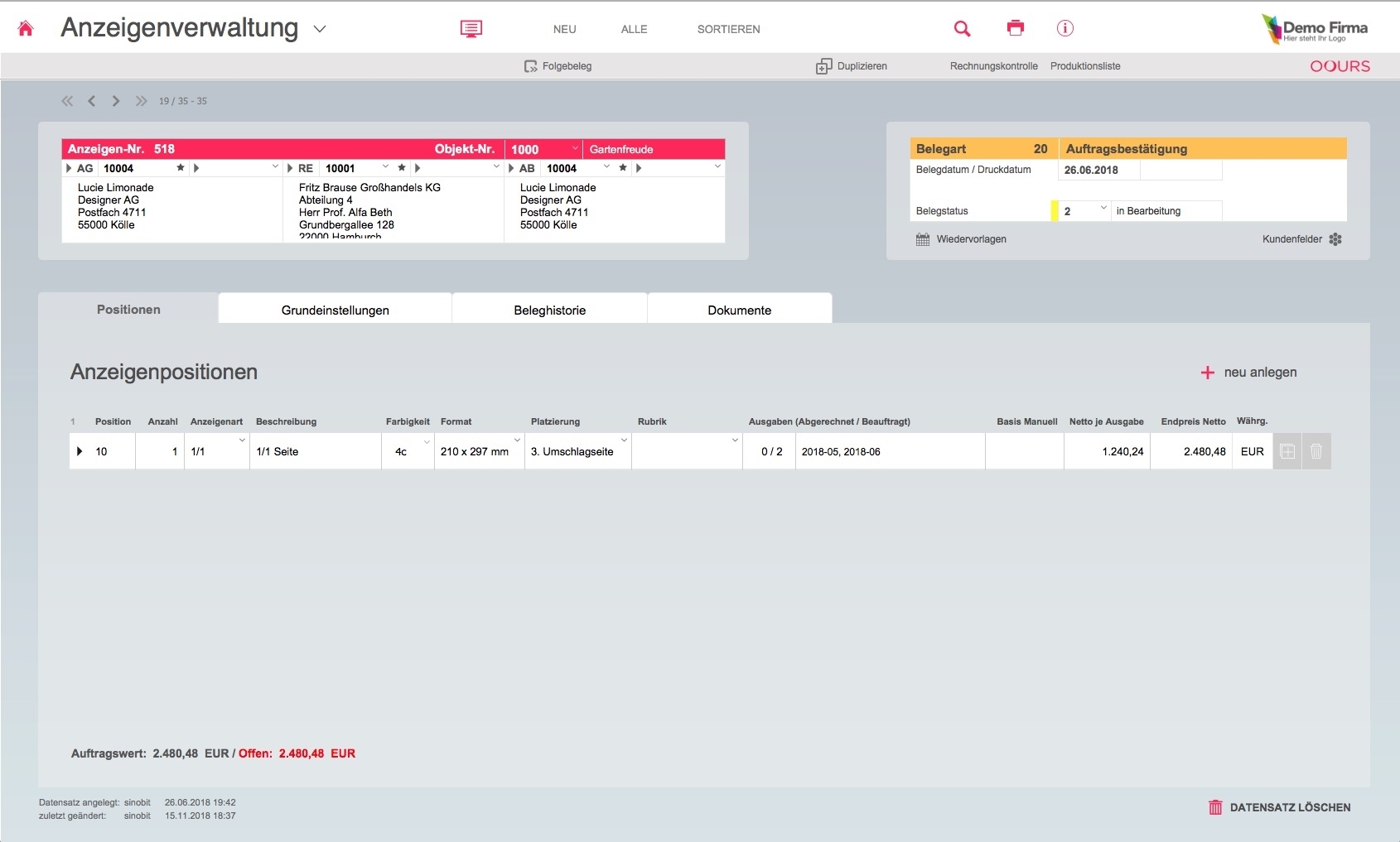Go to the next record

click(x=116, y=101)
